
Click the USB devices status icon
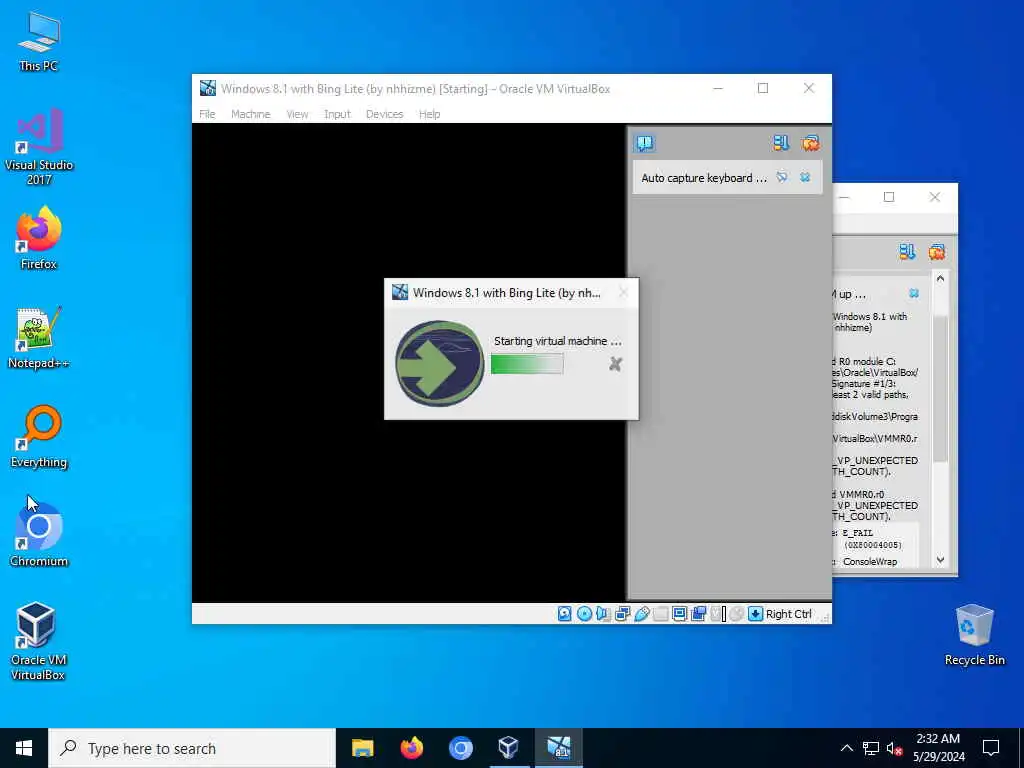click(x=641, y=614)
